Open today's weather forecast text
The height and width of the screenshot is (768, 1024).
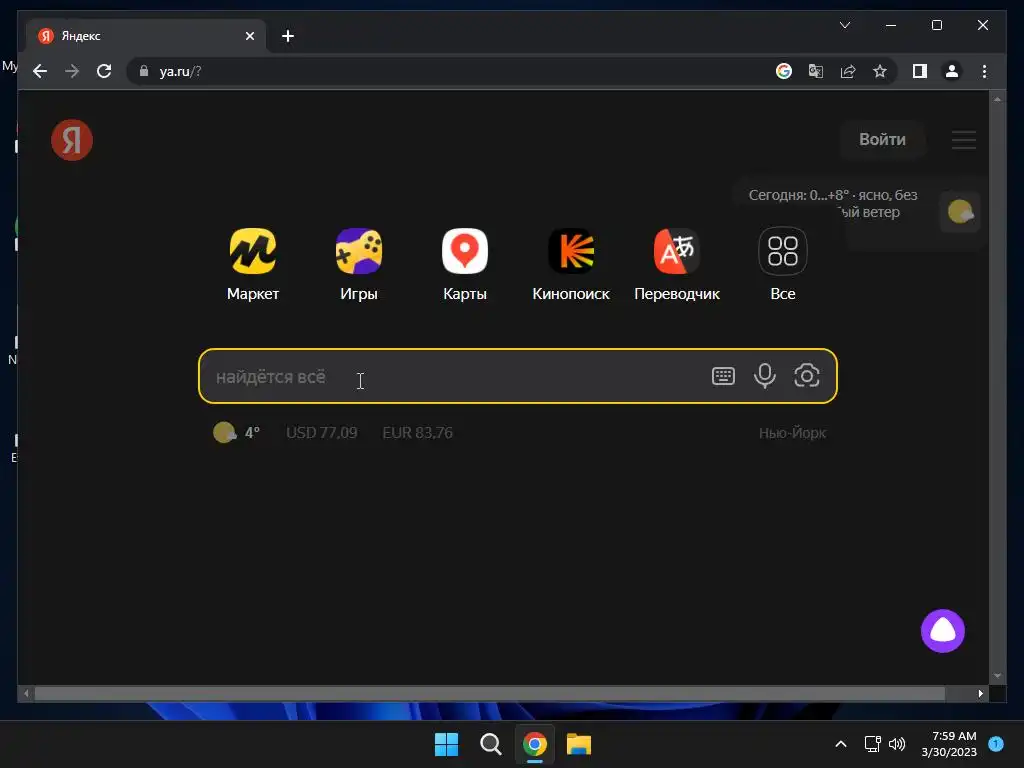(x=833, y=203)
